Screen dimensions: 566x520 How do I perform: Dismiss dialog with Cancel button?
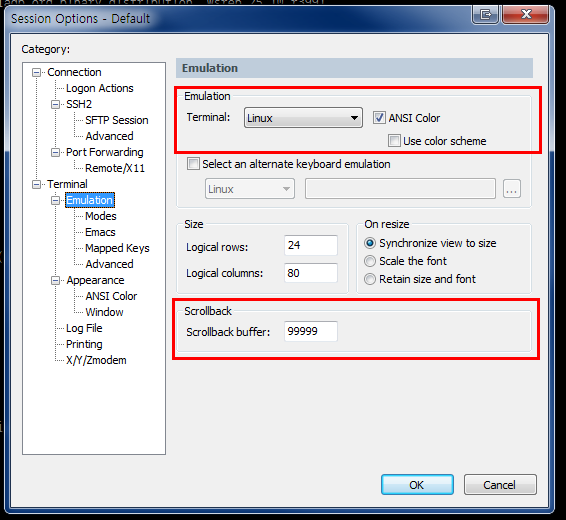point(500,485)
